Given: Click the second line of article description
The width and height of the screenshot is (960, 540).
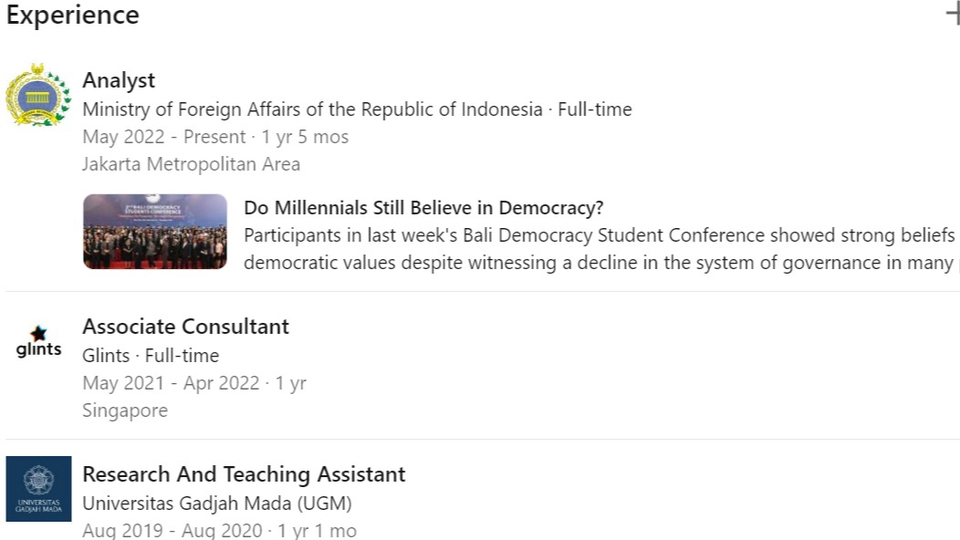Looking at the screenshot, I should pos(598,263).
